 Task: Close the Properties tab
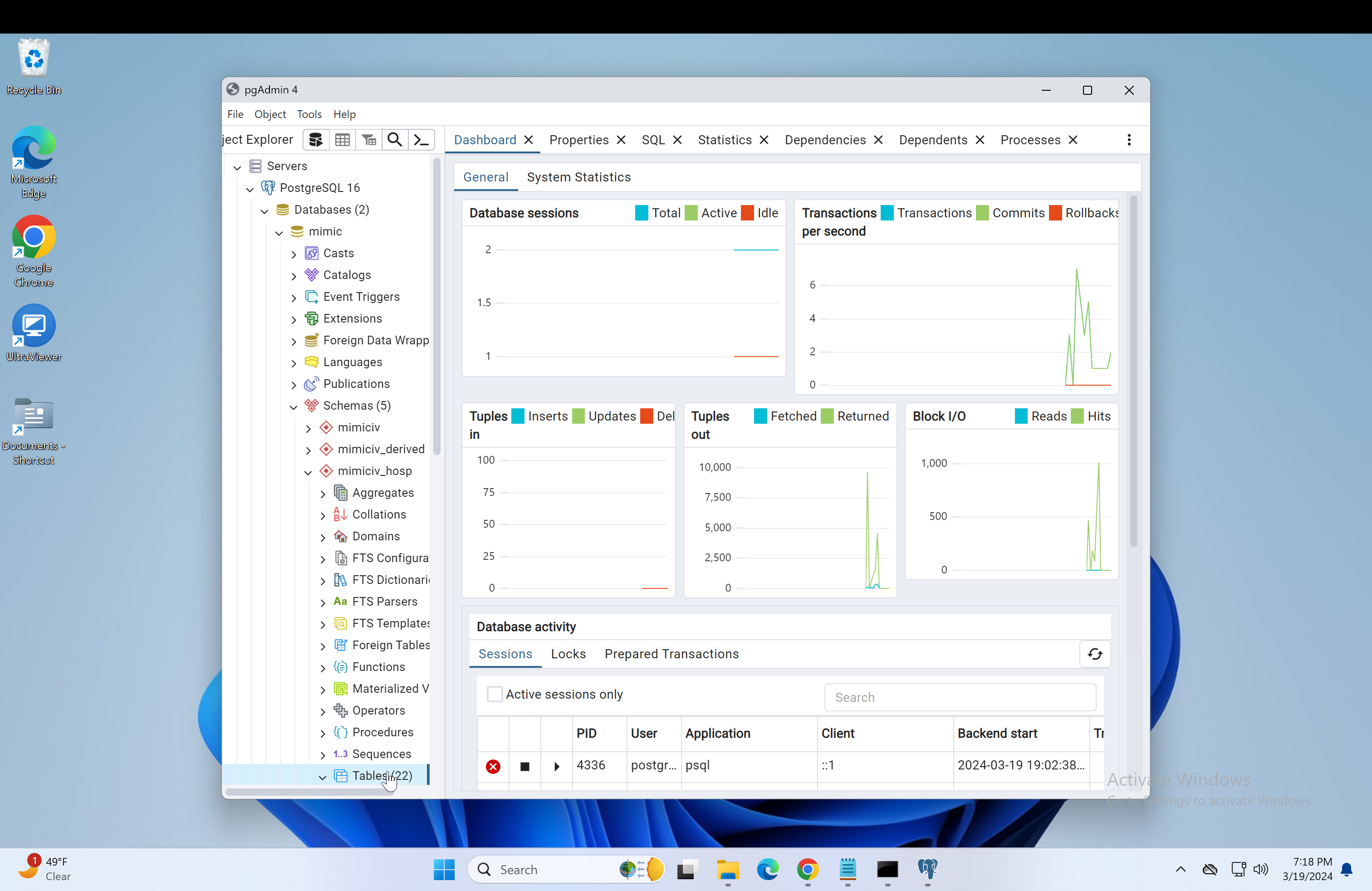621,140
